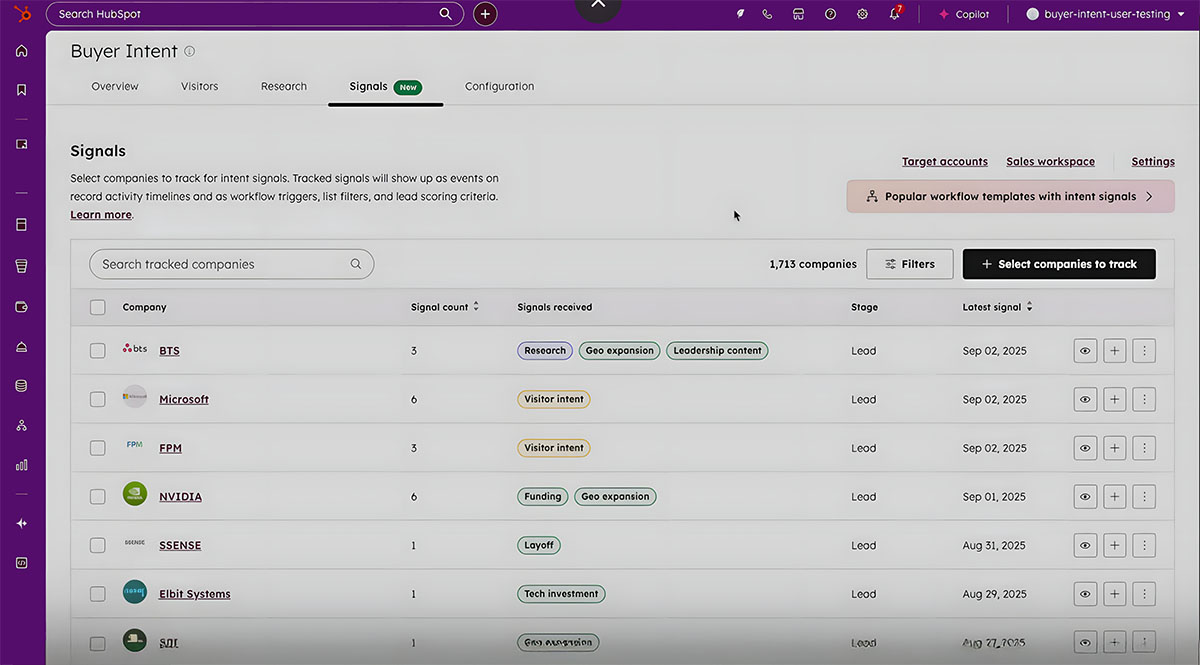The height and width of the screenshot is (665, 1200).
Task: Launch Copilot from the top bar
Action: pyautogui.click(x=963, y=14)
